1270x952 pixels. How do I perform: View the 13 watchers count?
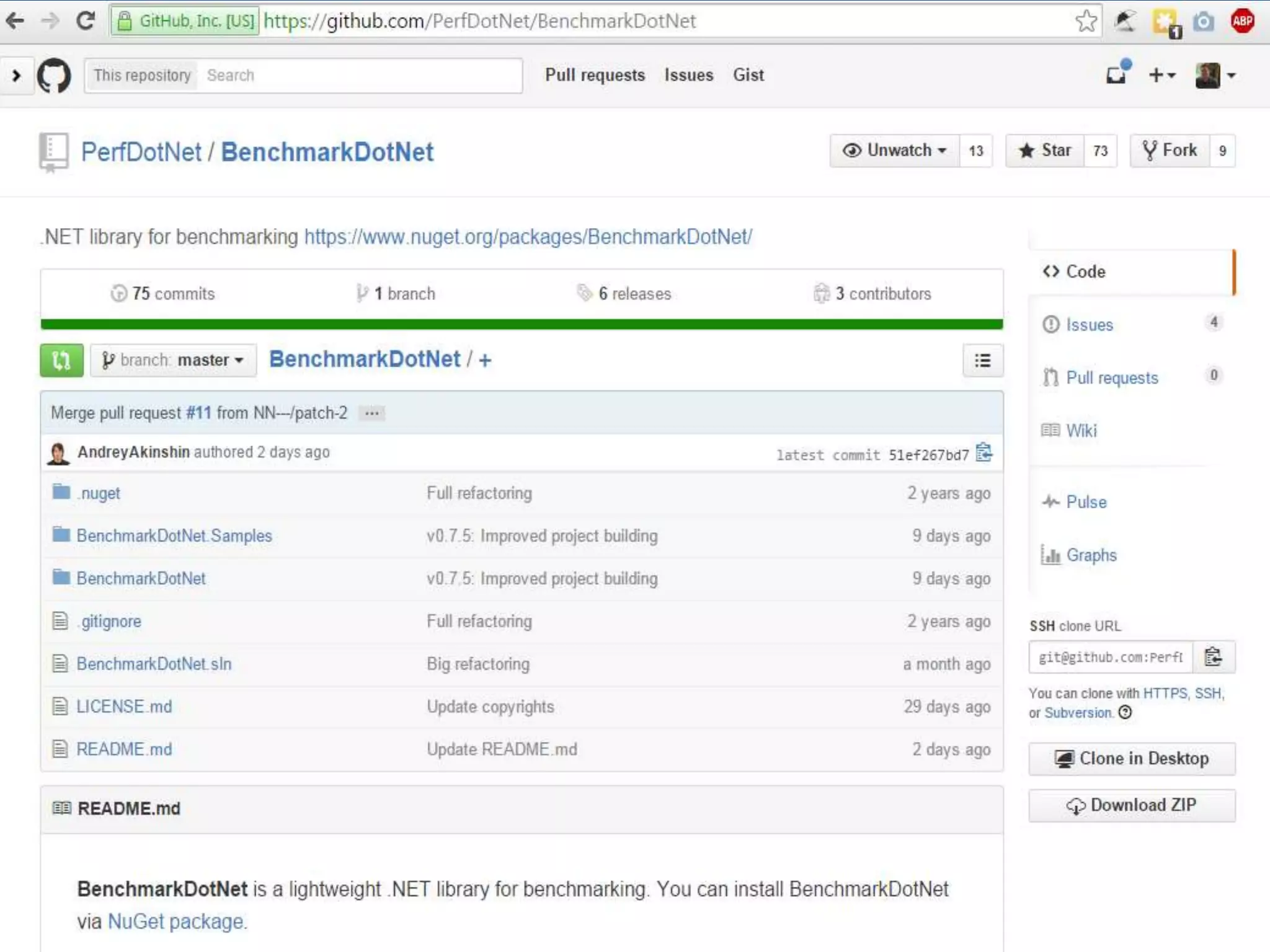pyautogui.click(x=976, y=151)
